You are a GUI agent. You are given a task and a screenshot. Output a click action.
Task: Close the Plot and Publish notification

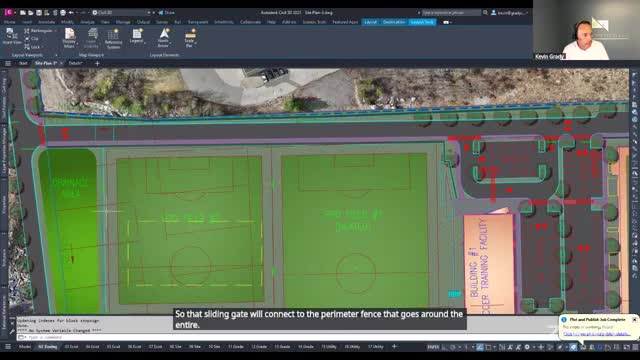click(x=634, y=320)
